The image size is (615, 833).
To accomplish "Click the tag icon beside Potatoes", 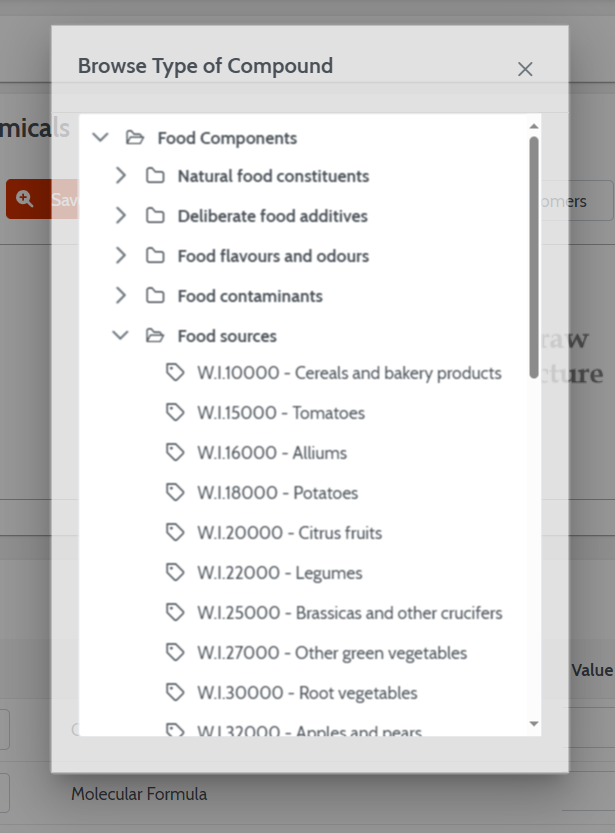I will [x=175, y=492].
